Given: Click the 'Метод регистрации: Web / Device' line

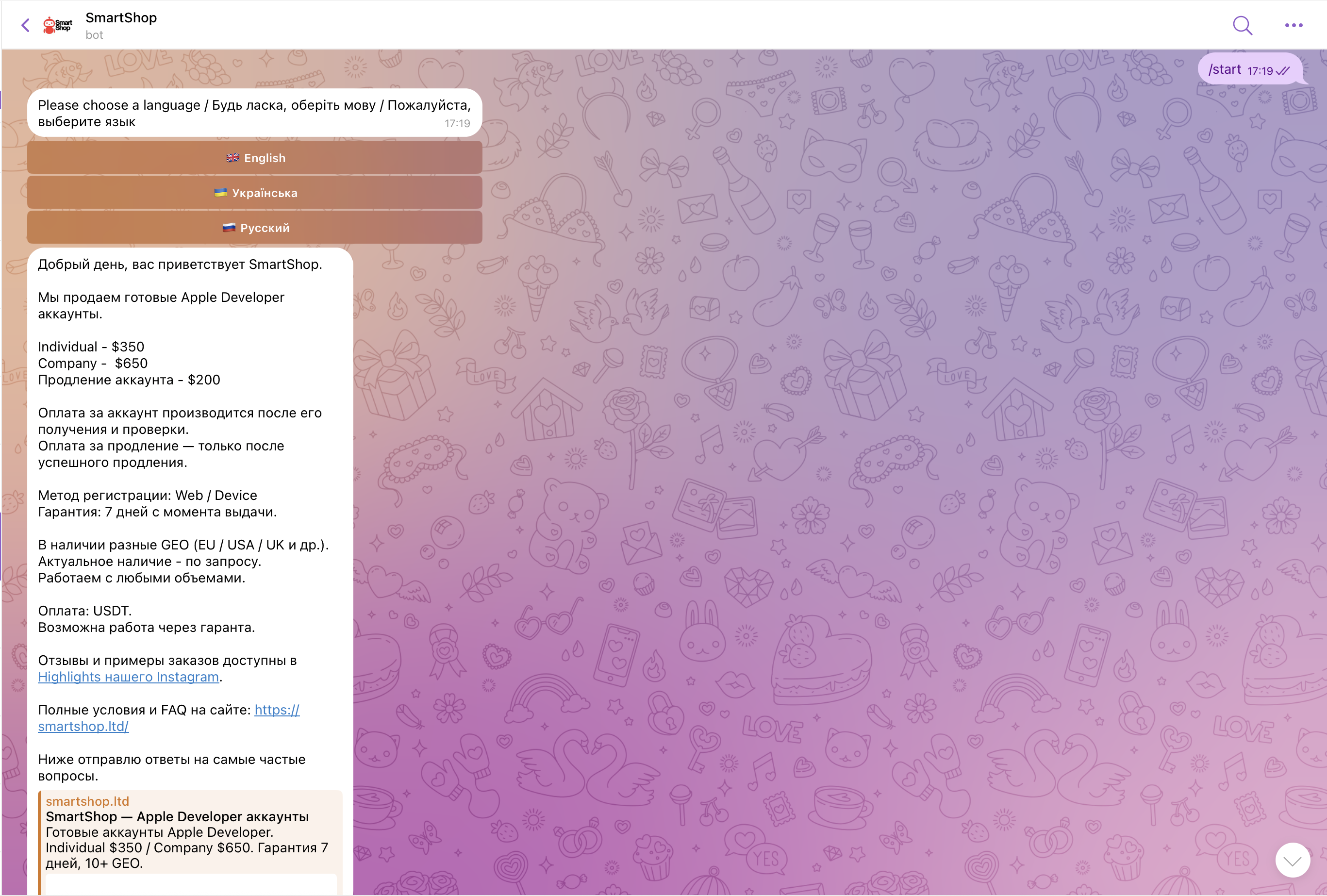Looking at the screenshot, I should [x=148, y=495].
